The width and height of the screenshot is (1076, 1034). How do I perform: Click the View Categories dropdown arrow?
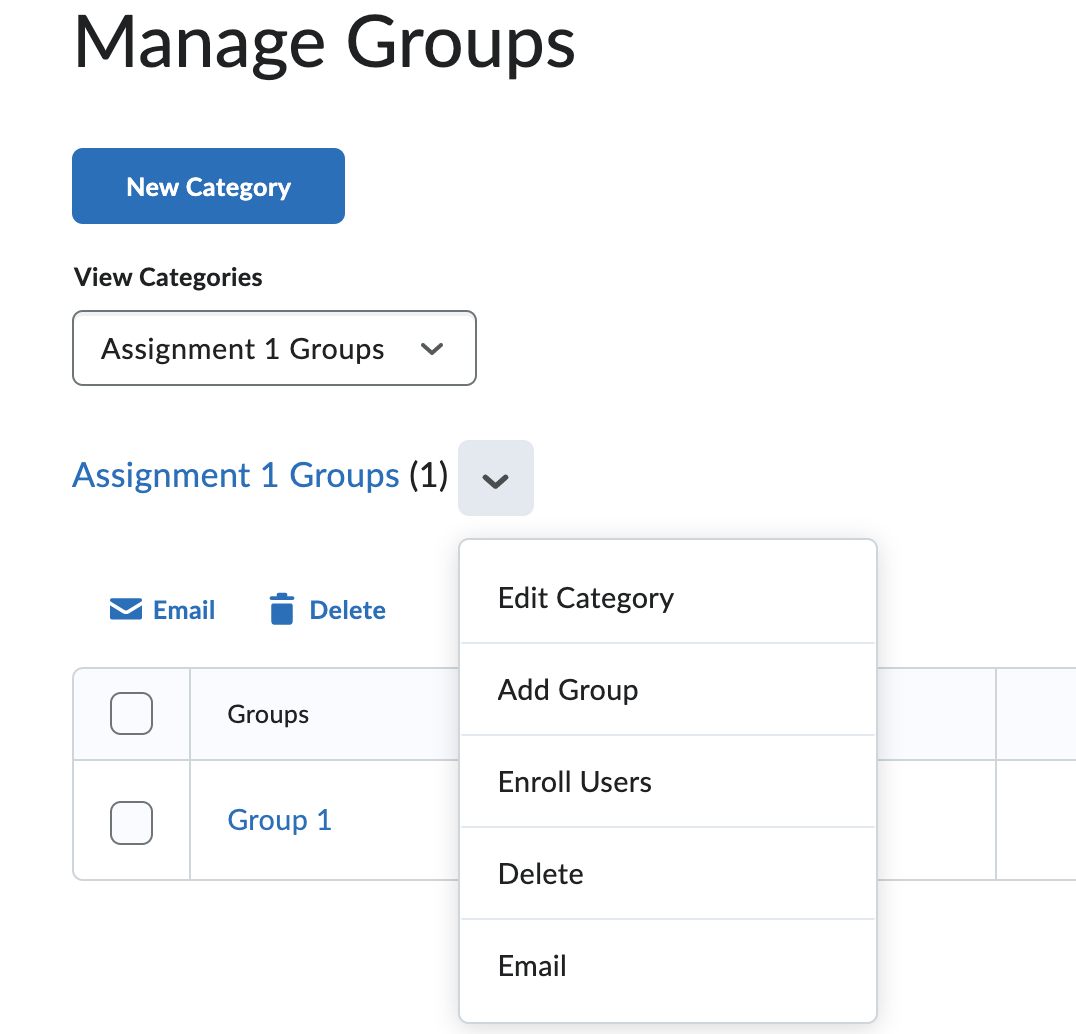coord(432,348)
